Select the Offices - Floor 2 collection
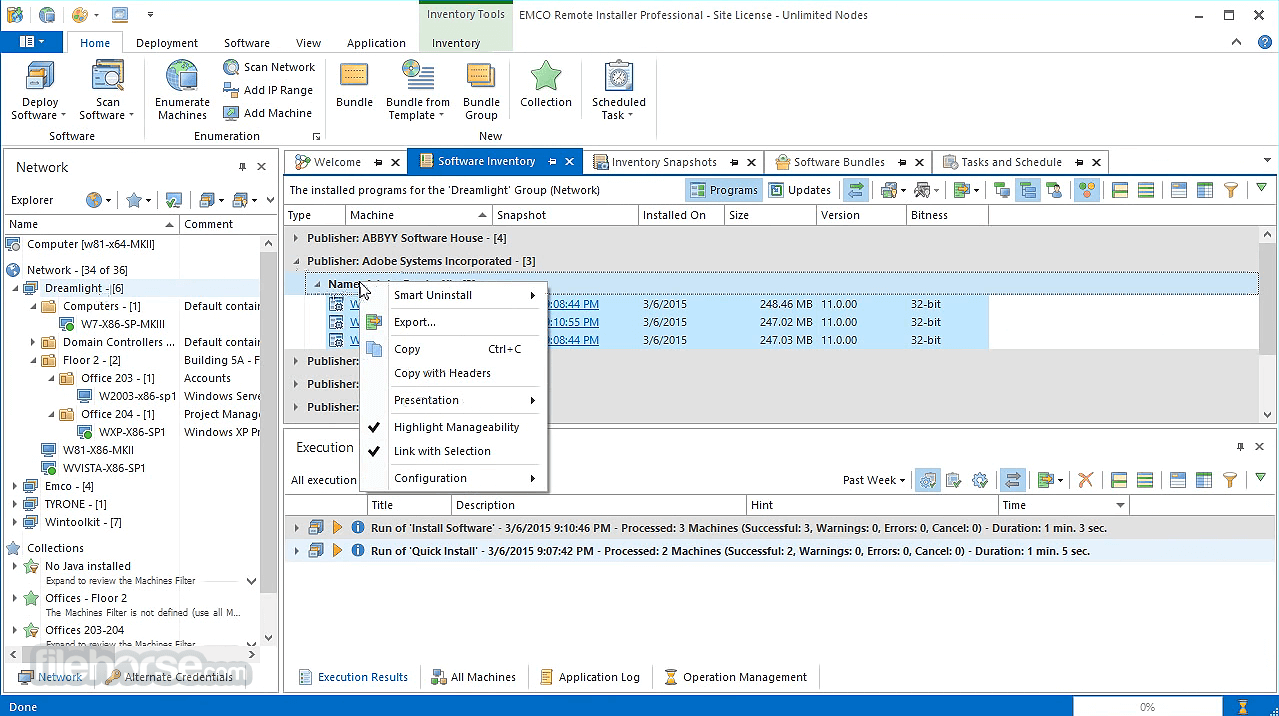The height and width of the screenshot is (716, 1279). tap(86, 598)
